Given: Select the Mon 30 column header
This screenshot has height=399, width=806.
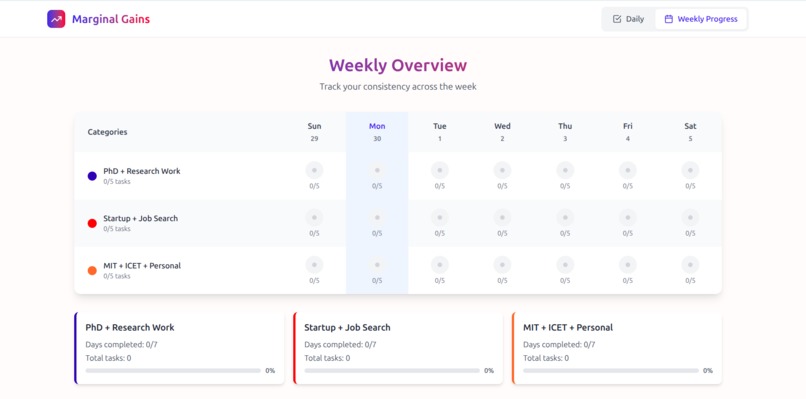Looking at the screenshot, I should [377, 132].
